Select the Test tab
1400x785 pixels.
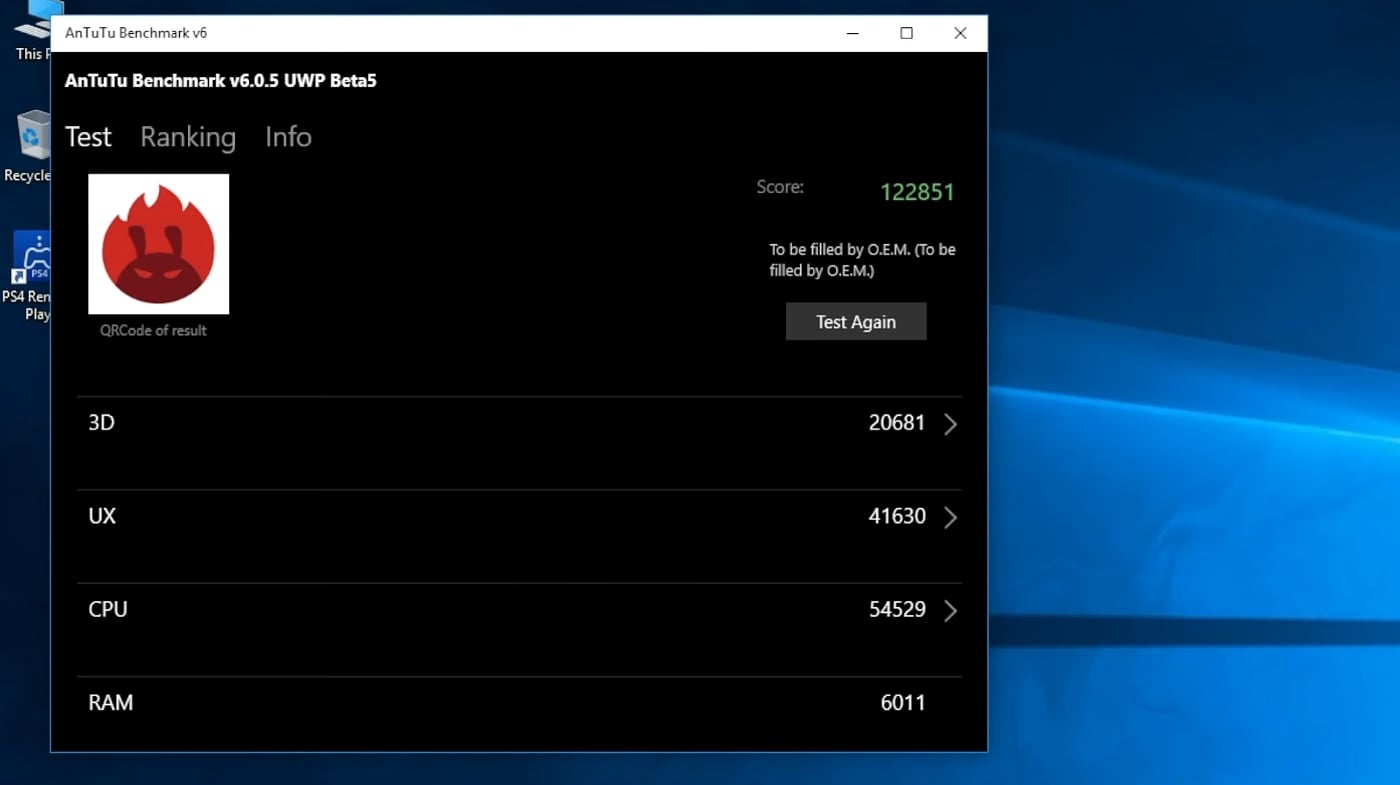click(x=88, y=137)
